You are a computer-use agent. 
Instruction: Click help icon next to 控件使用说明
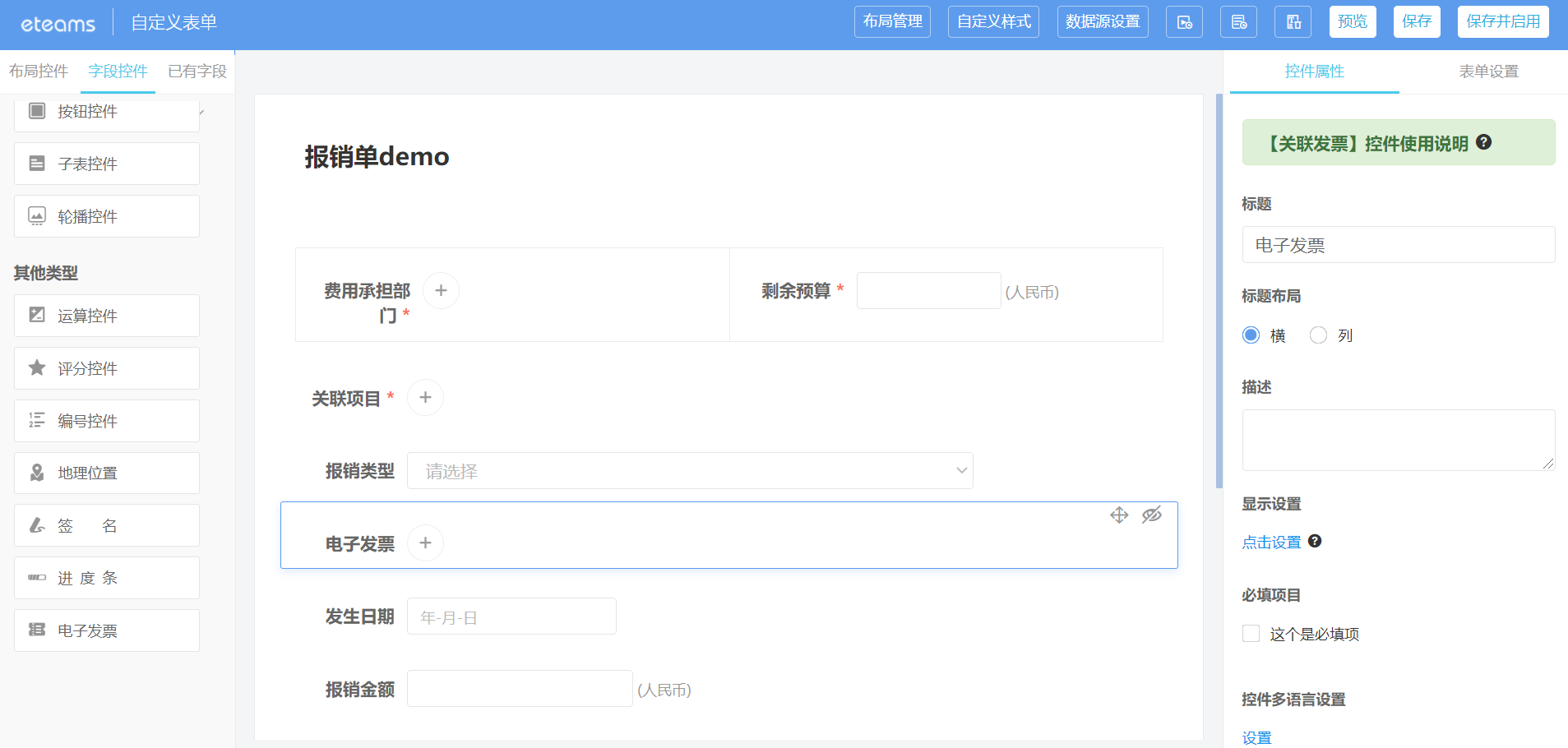click(1483, 142)
